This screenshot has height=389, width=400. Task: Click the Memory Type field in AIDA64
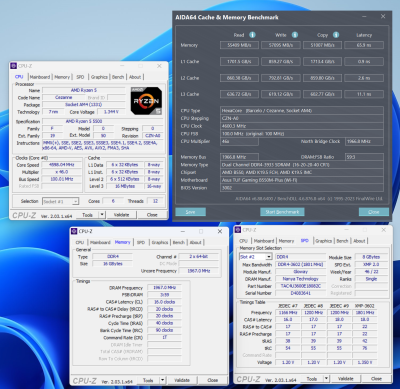(302, 165)
